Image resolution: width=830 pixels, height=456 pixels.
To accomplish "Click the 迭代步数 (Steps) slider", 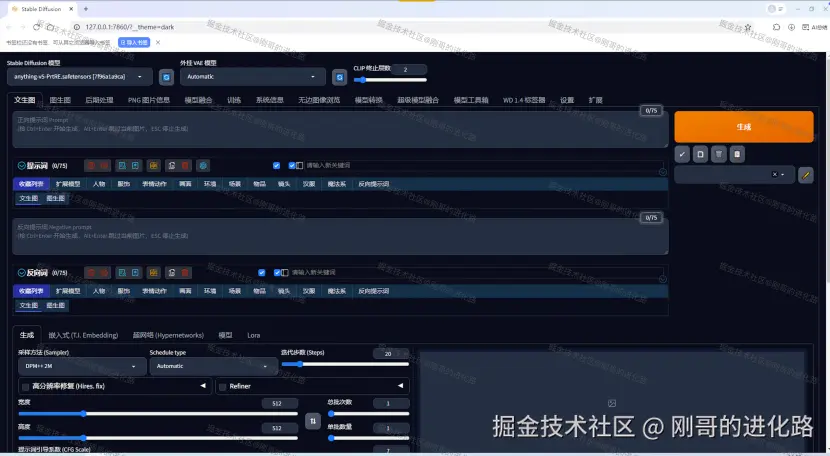I will coord(345,364).
